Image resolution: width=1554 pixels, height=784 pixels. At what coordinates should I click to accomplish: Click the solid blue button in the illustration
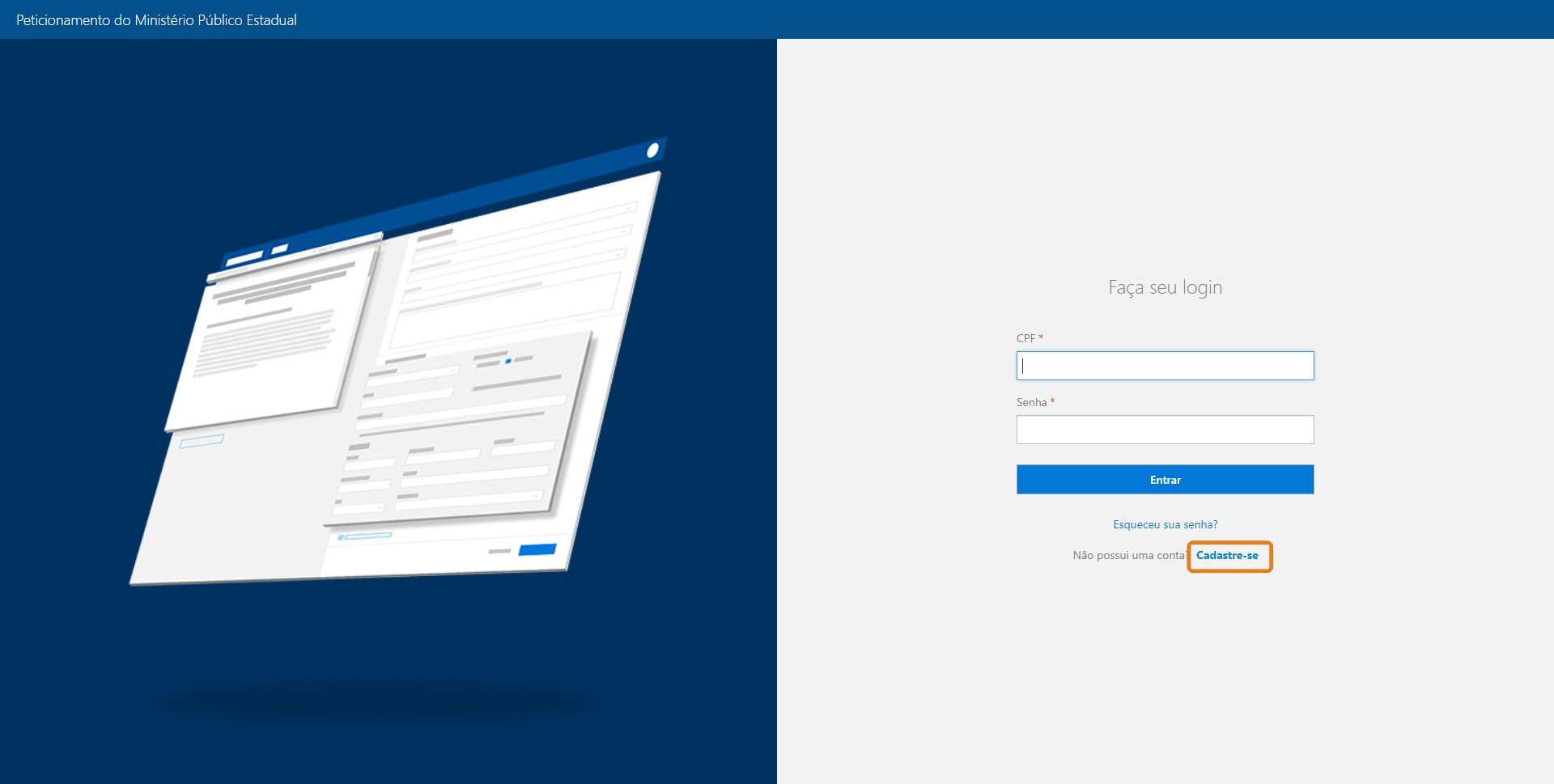[x=537, y=550]
